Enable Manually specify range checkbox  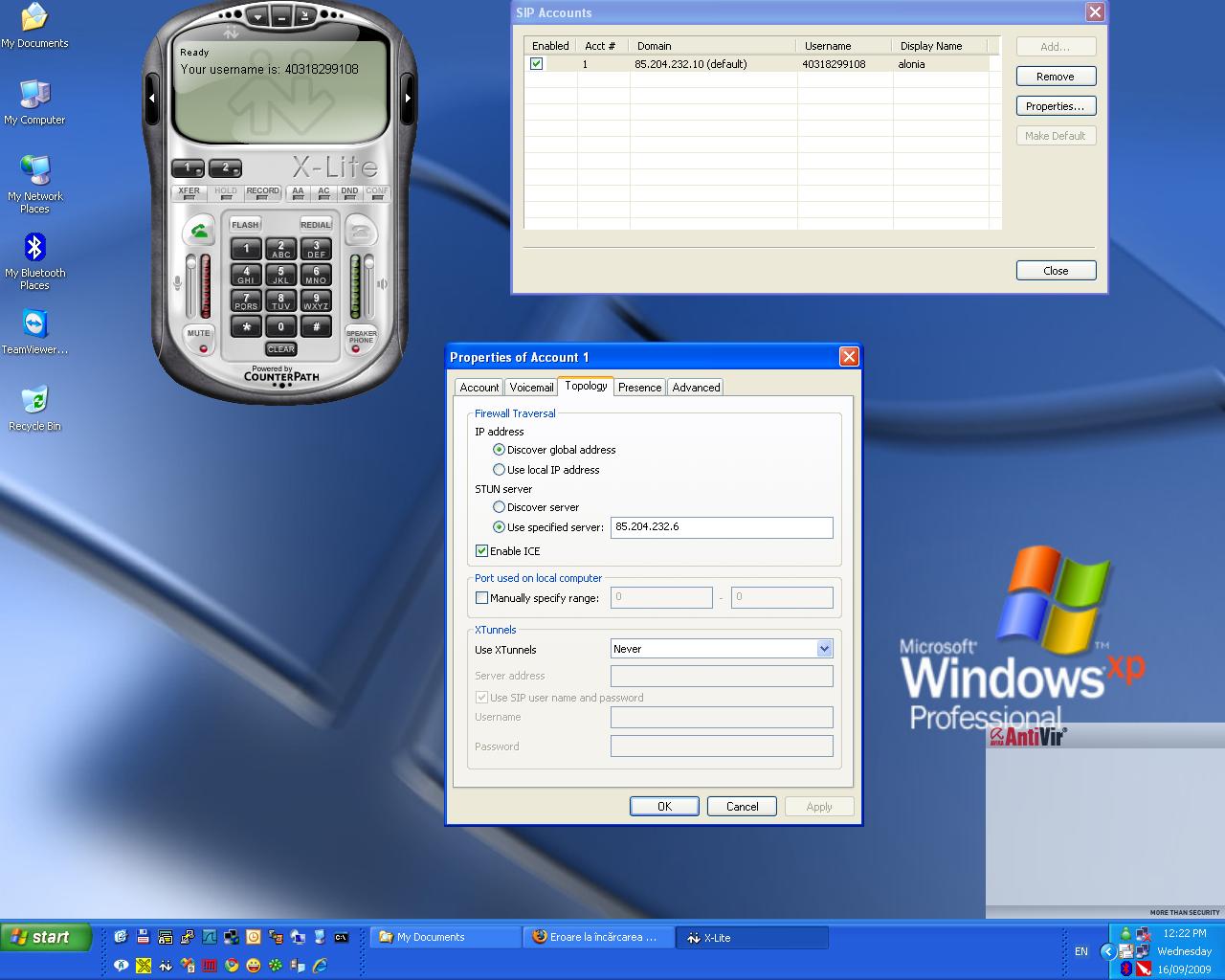(481, 598)
